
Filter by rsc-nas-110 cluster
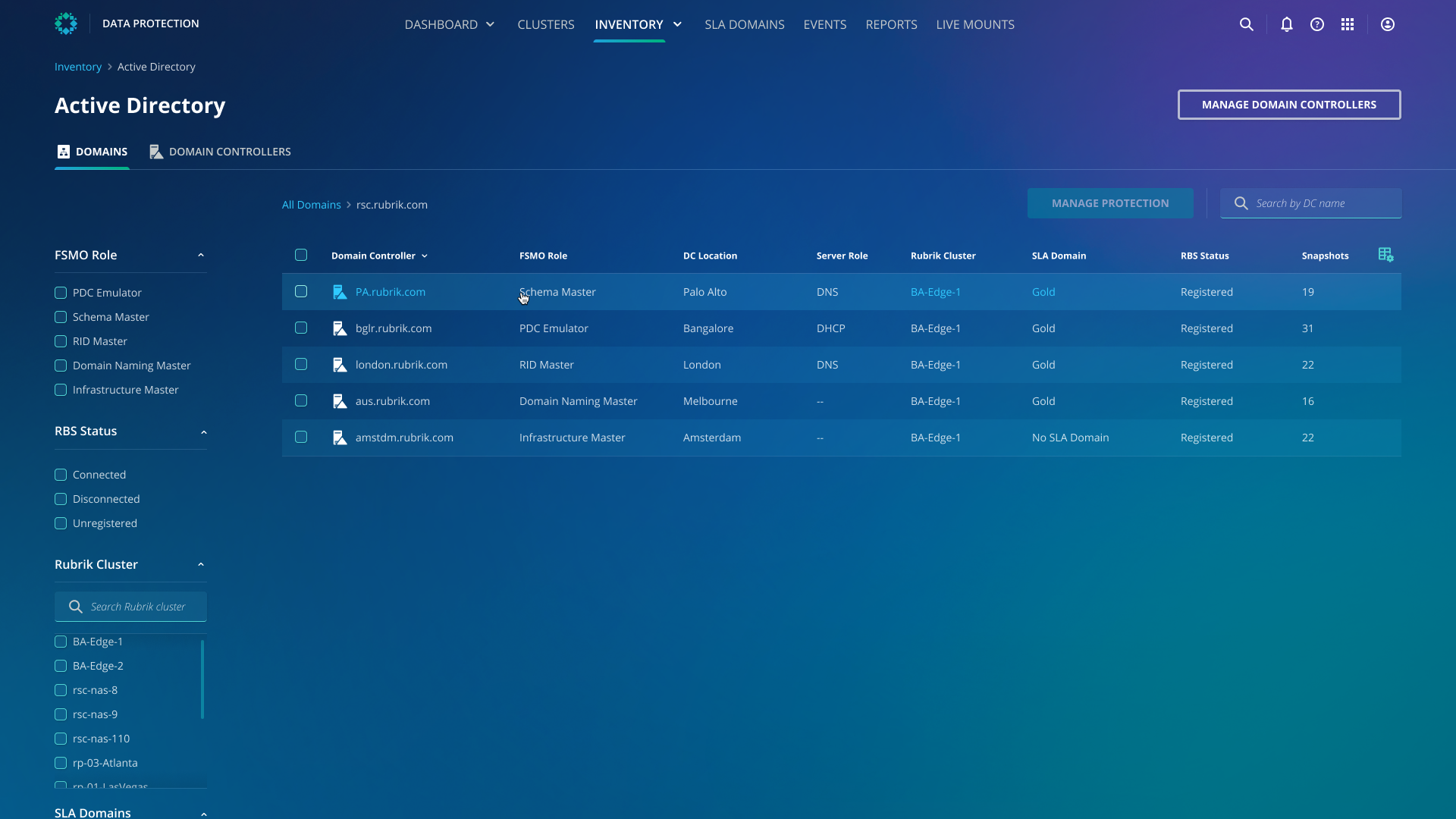click(61, 739)
